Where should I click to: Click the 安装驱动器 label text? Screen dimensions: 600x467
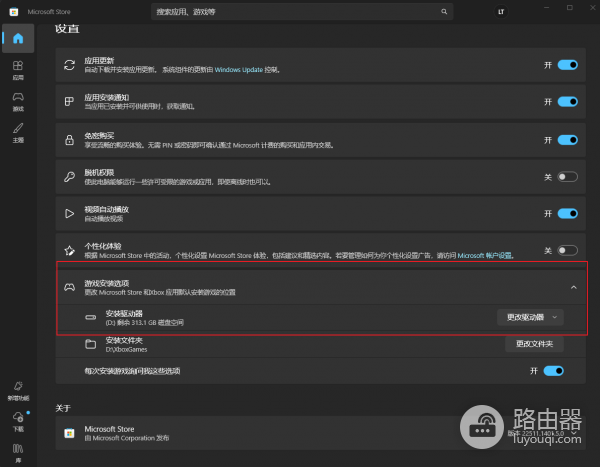(x=124, y=313)
